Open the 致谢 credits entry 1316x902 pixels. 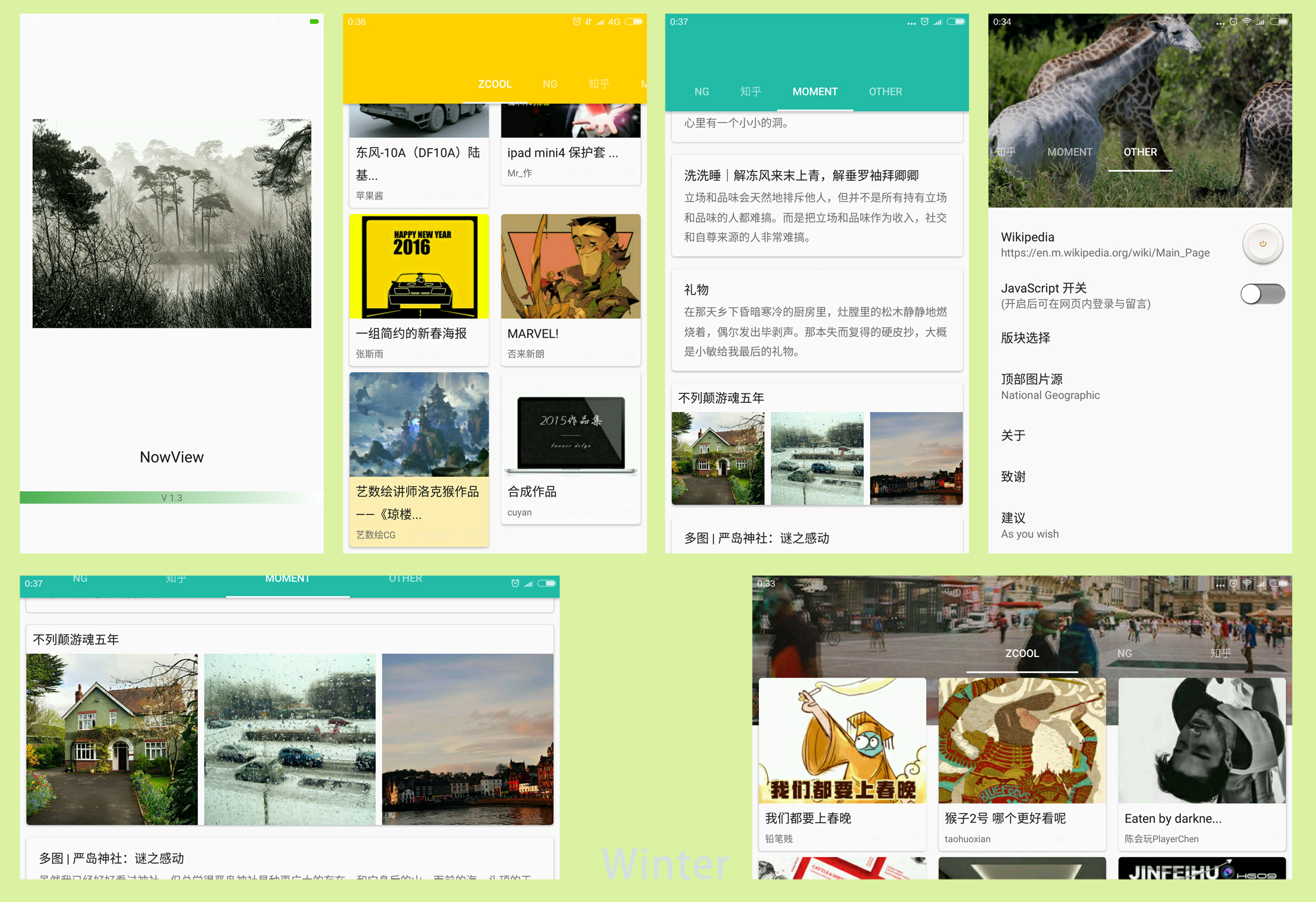click(x=1013, y=477)
